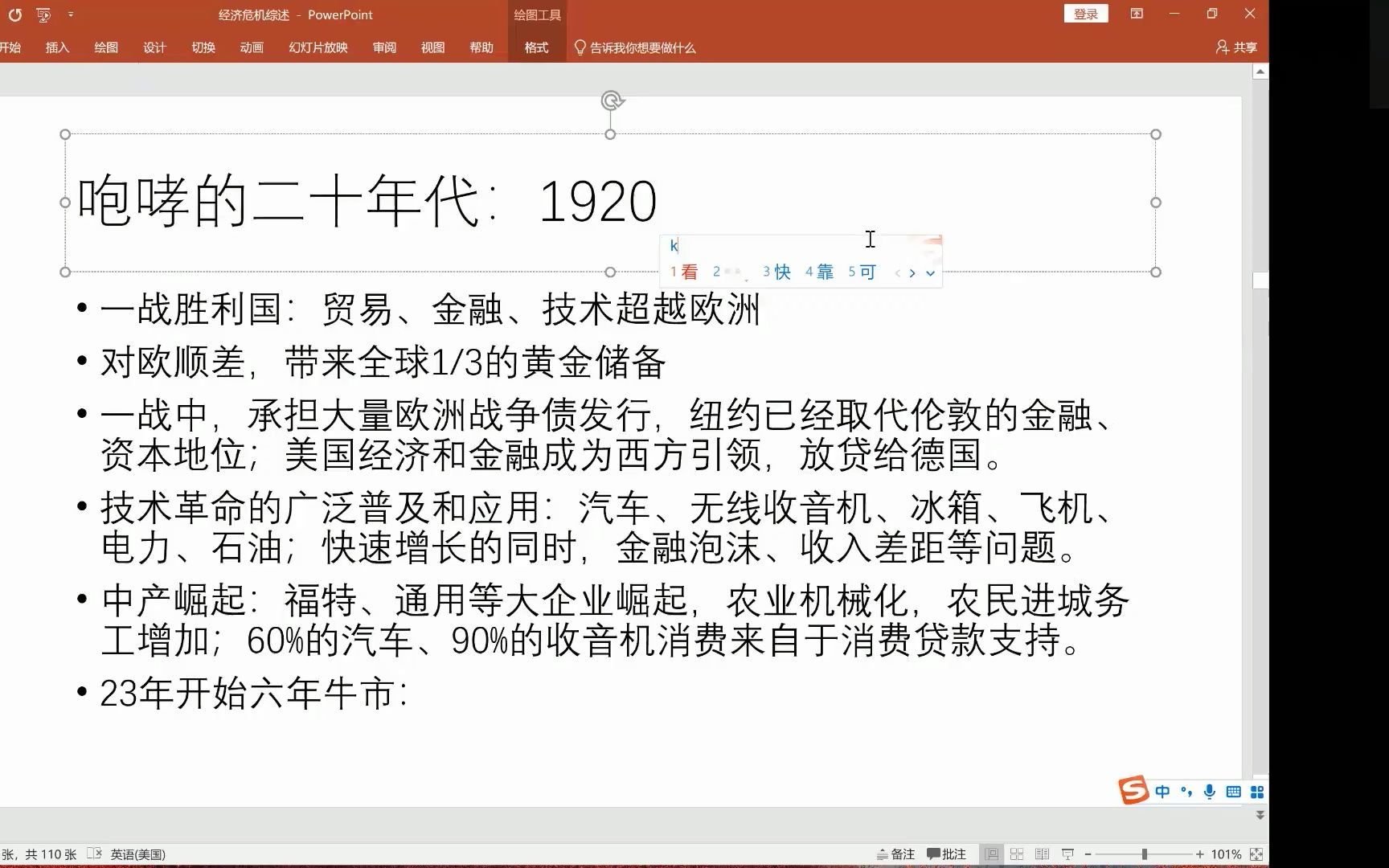Screen dimensions: 1389x868
Task: Open the Sogou soft keyboard icon
Action: coord(1234,792)
